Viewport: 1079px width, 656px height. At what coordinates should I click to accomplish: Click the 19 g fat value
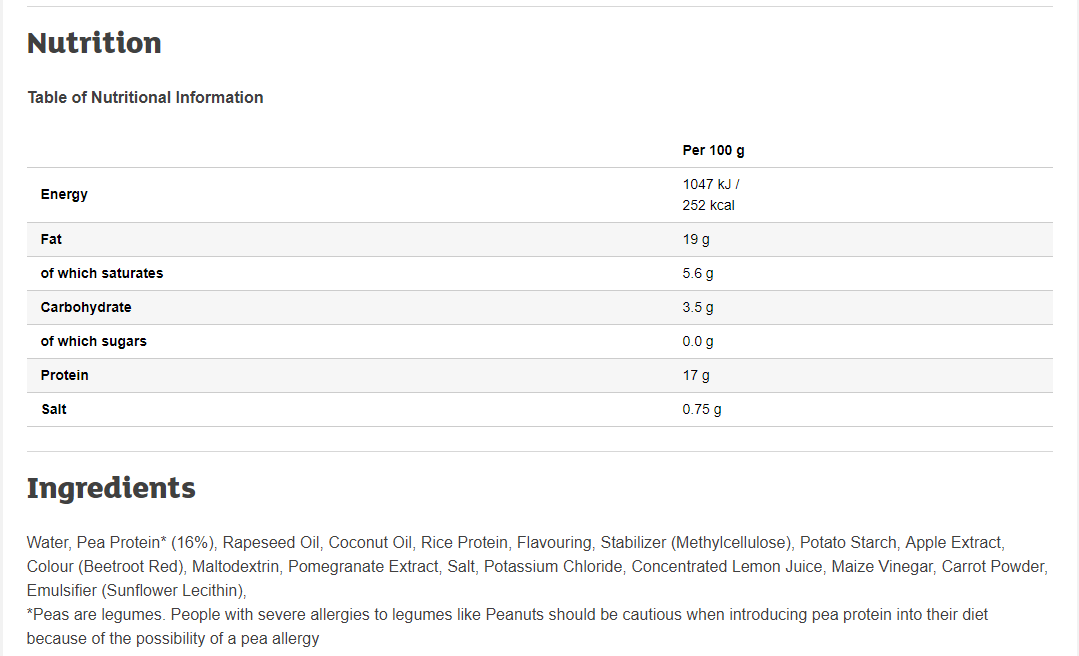[x=696, y=239]
